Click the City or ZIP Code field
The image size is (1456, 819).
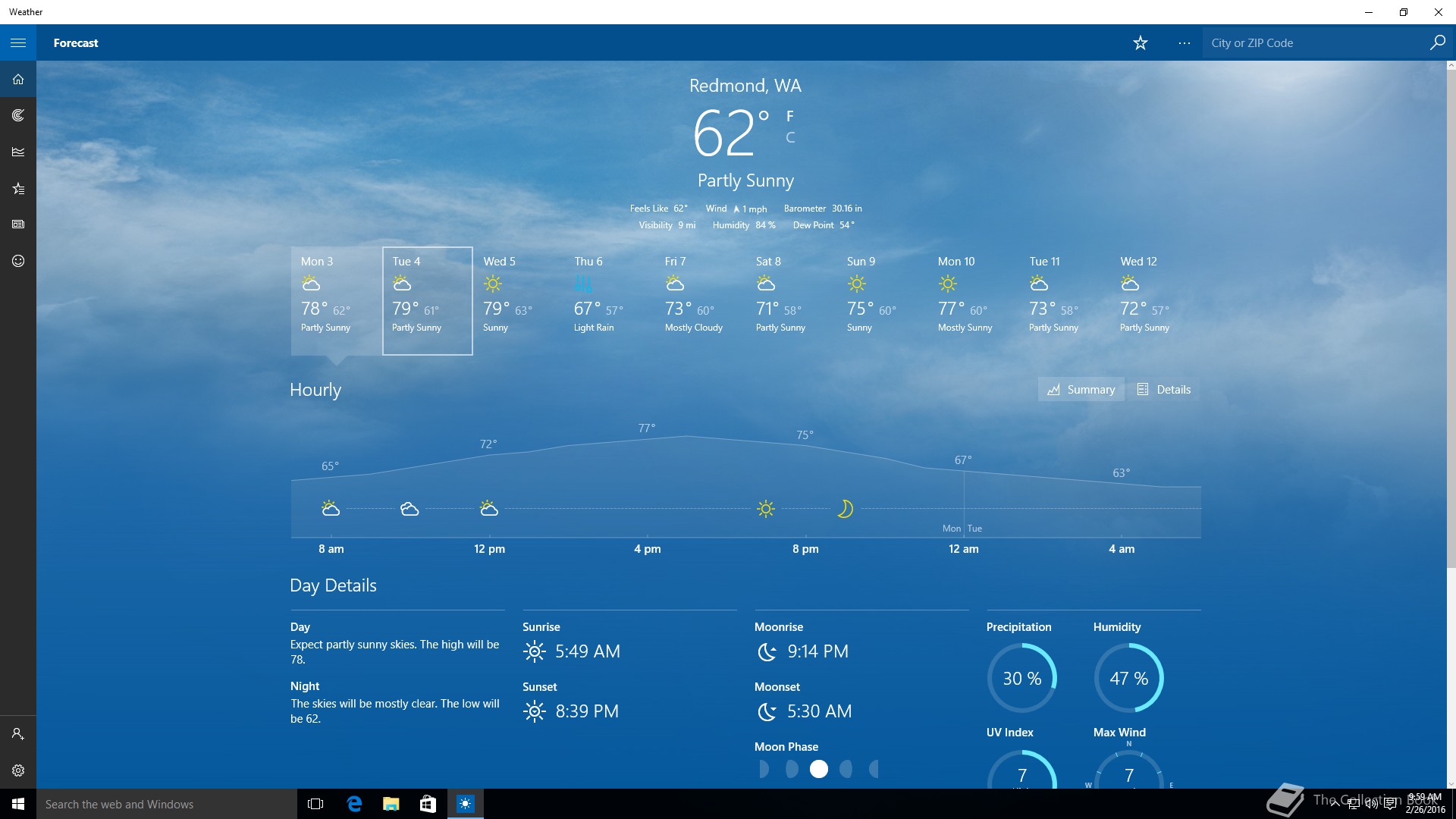click(x=1316, y=43)
